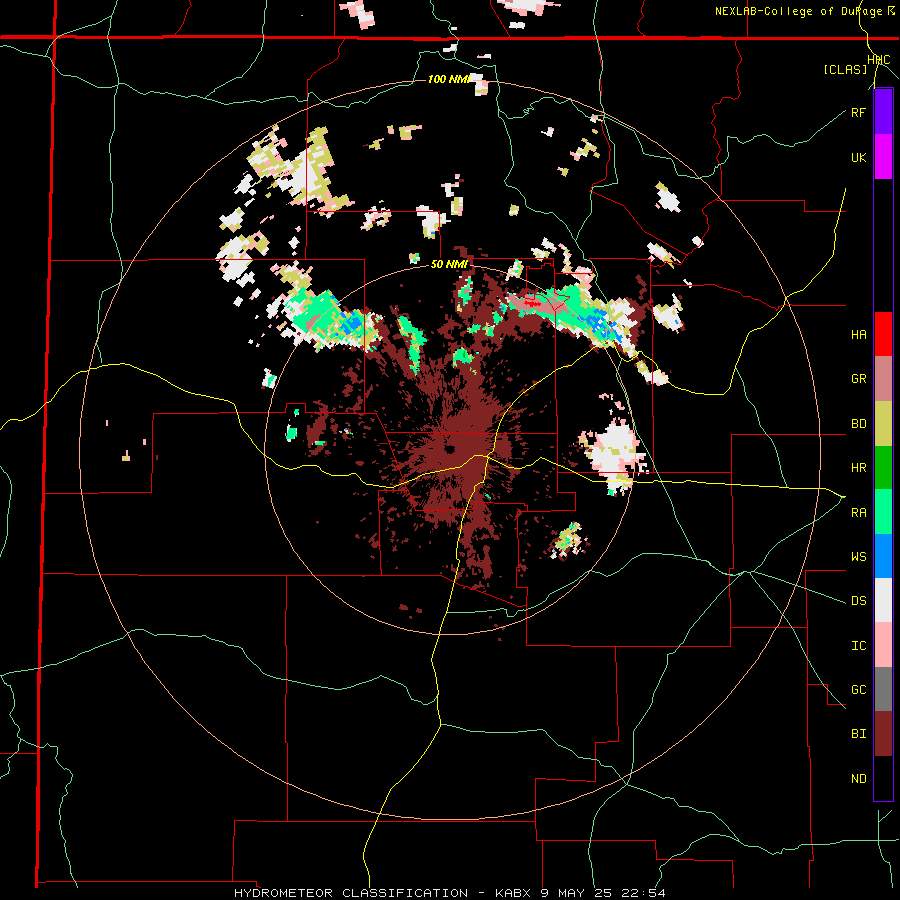This screenshot has height=900, width=900.
Task: Click the magenta UK legend color swatch
Action: click(x=883, y=157)
